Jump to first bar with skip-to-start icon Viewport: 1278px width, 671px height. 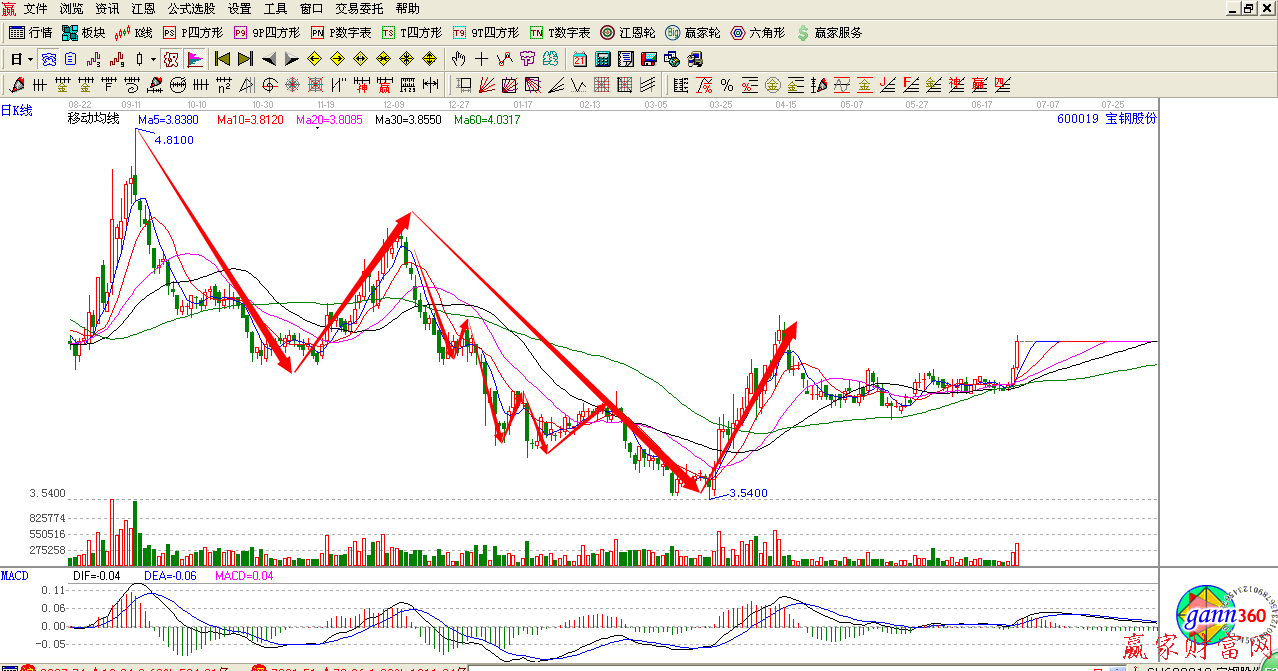(x=222, y=59)
